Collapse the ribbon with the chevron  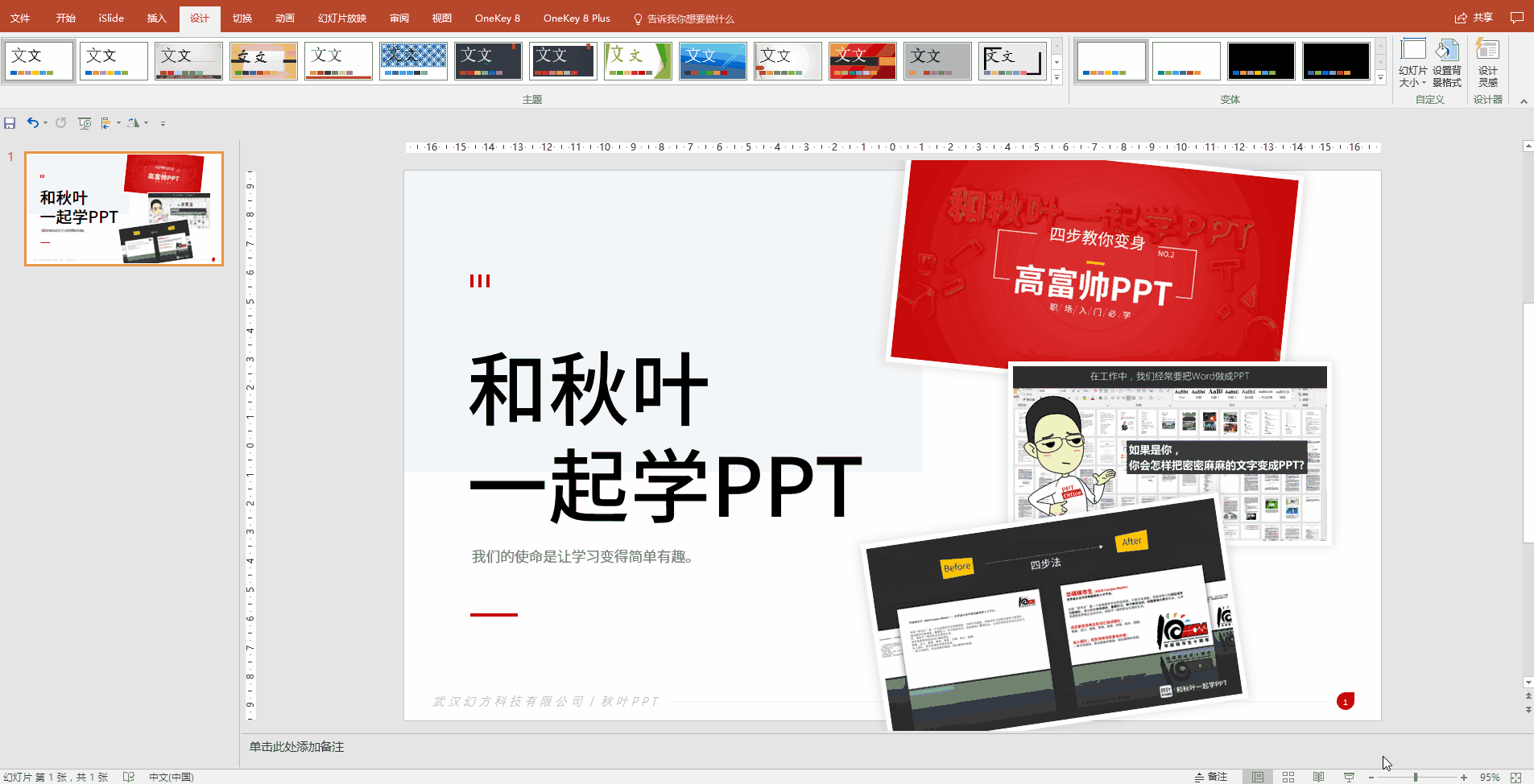1524,101
